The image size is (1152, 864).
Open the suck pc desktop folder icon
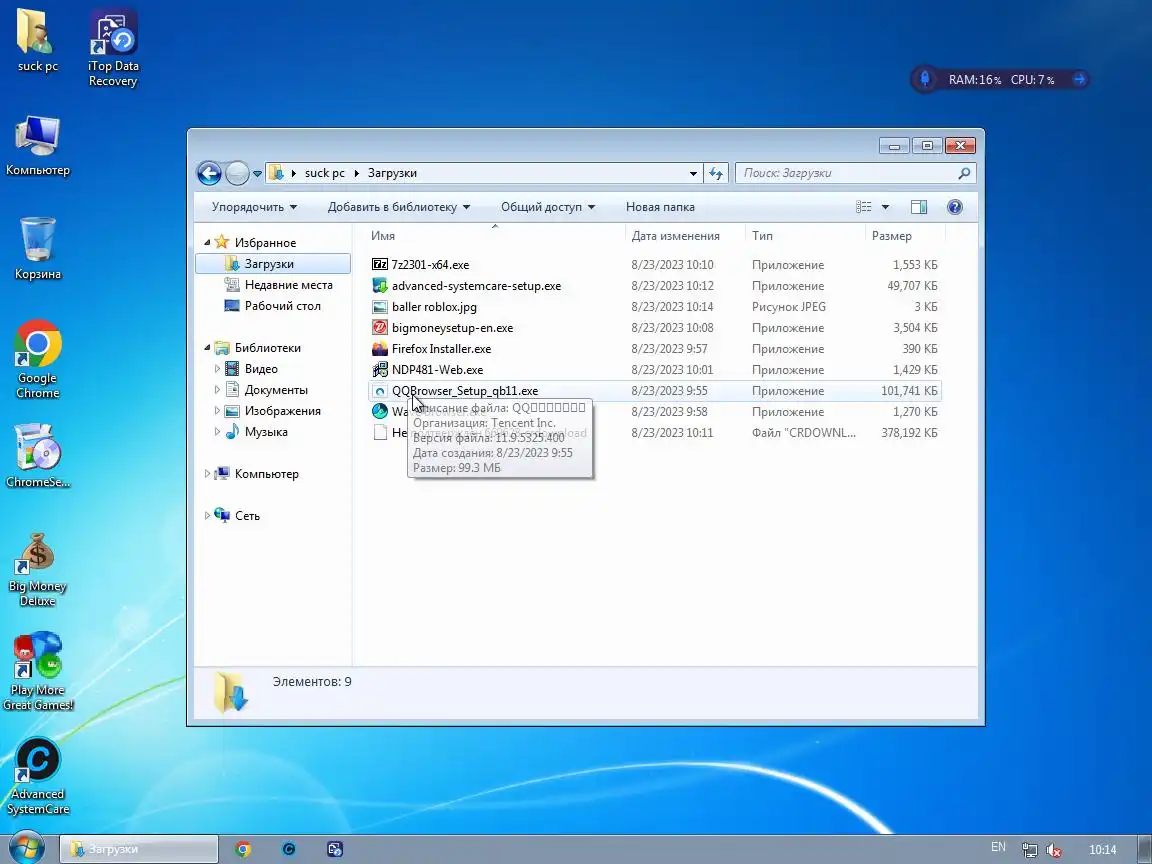[37, 40]
